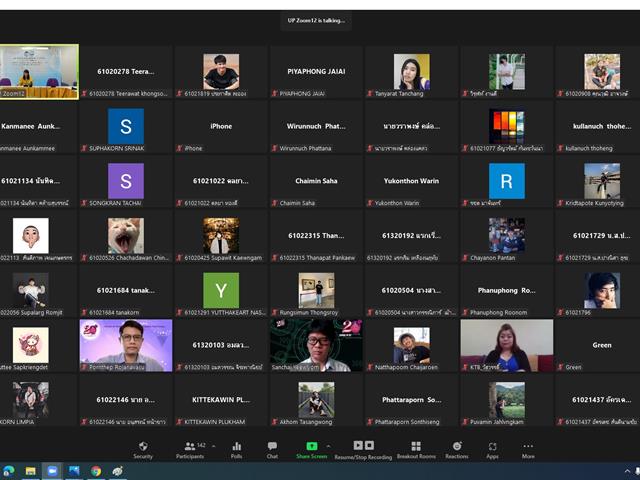Click the muted mic icon on Green tile
Image resolution: width=640 pixels, height=480 pixels.
[561, 367]
